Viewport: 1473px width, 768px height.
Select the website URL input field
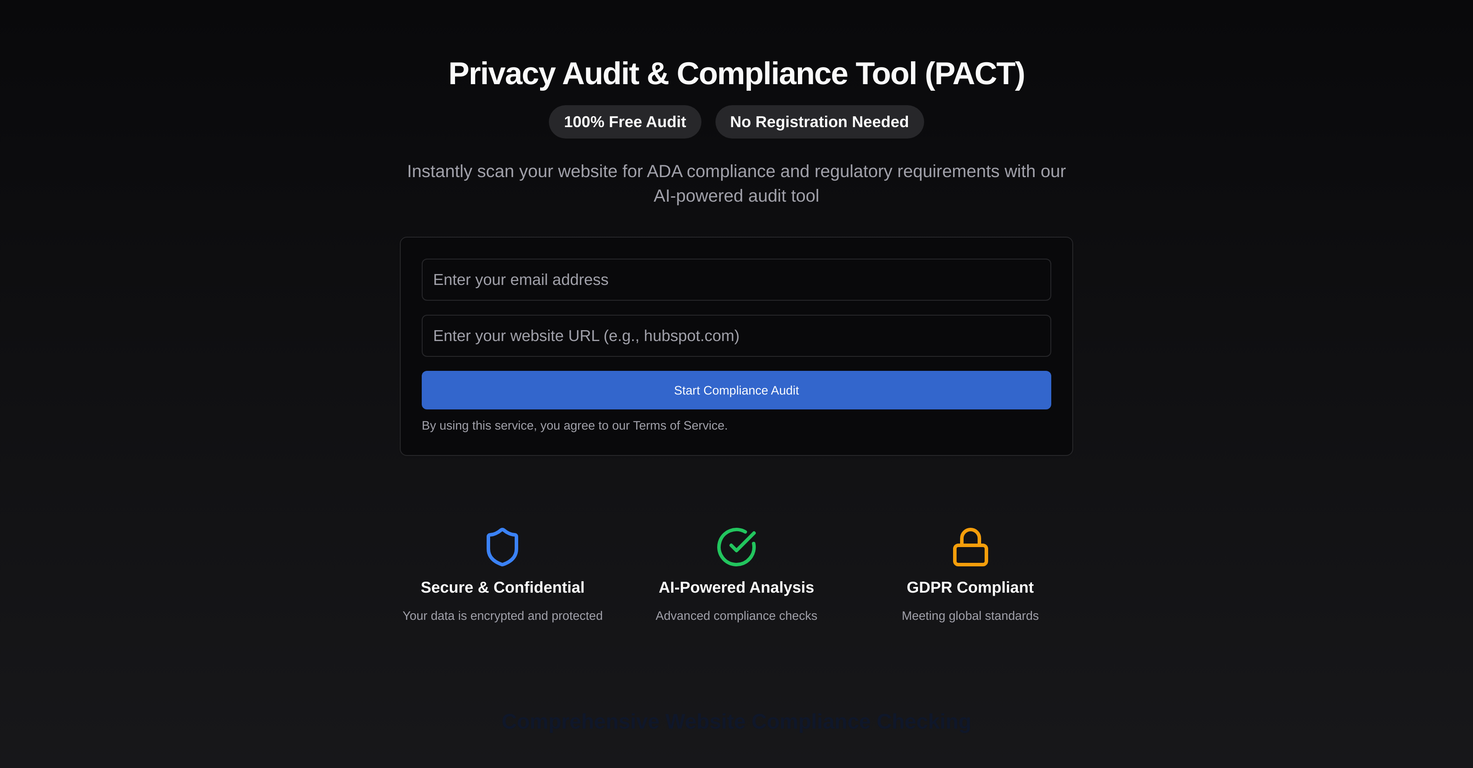[736, 336]
